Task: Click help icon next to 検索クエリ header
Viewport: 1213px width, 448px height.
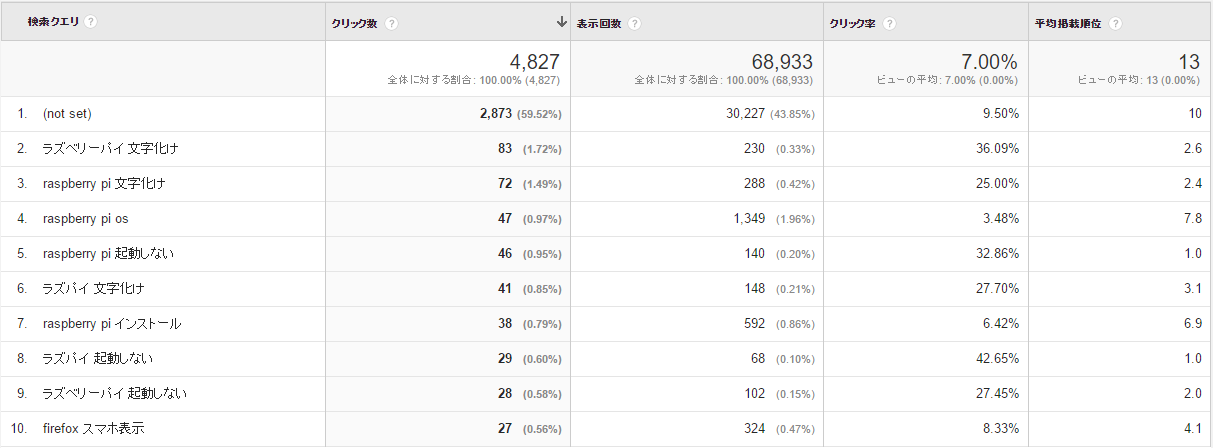Action: [x=92, y=21]
